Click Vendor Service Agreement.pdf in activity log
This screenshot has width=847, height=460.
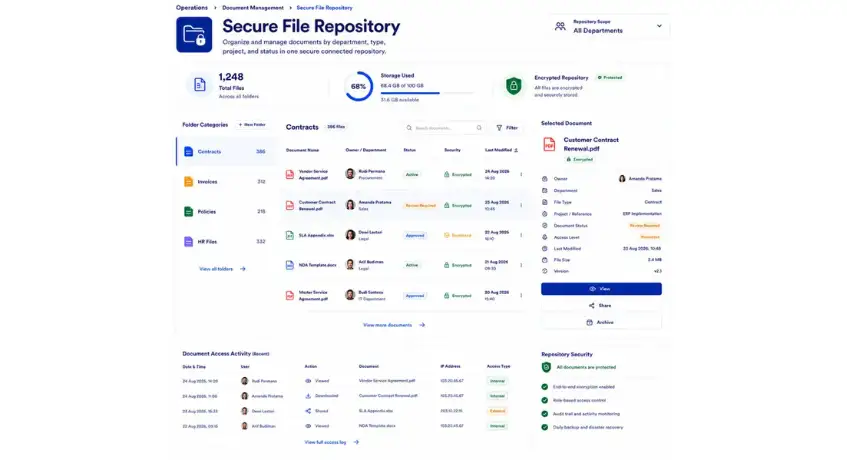[x=387, y=381]
